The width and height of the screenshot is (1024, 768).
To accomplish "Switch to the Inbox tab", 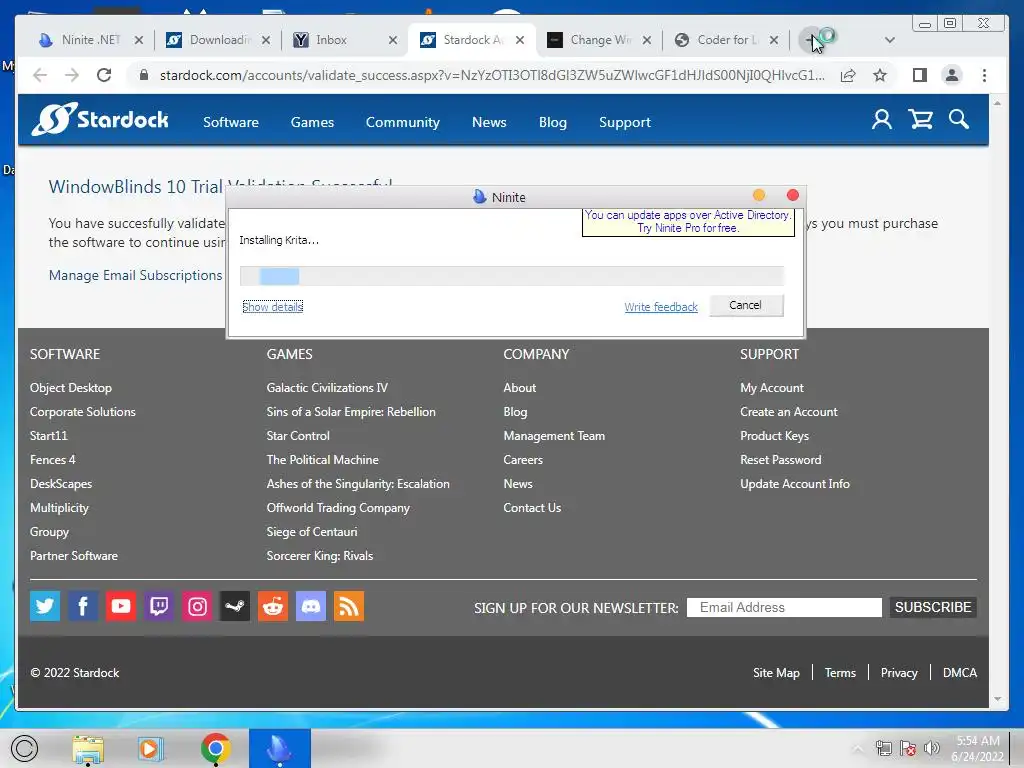I will point(345,40).
